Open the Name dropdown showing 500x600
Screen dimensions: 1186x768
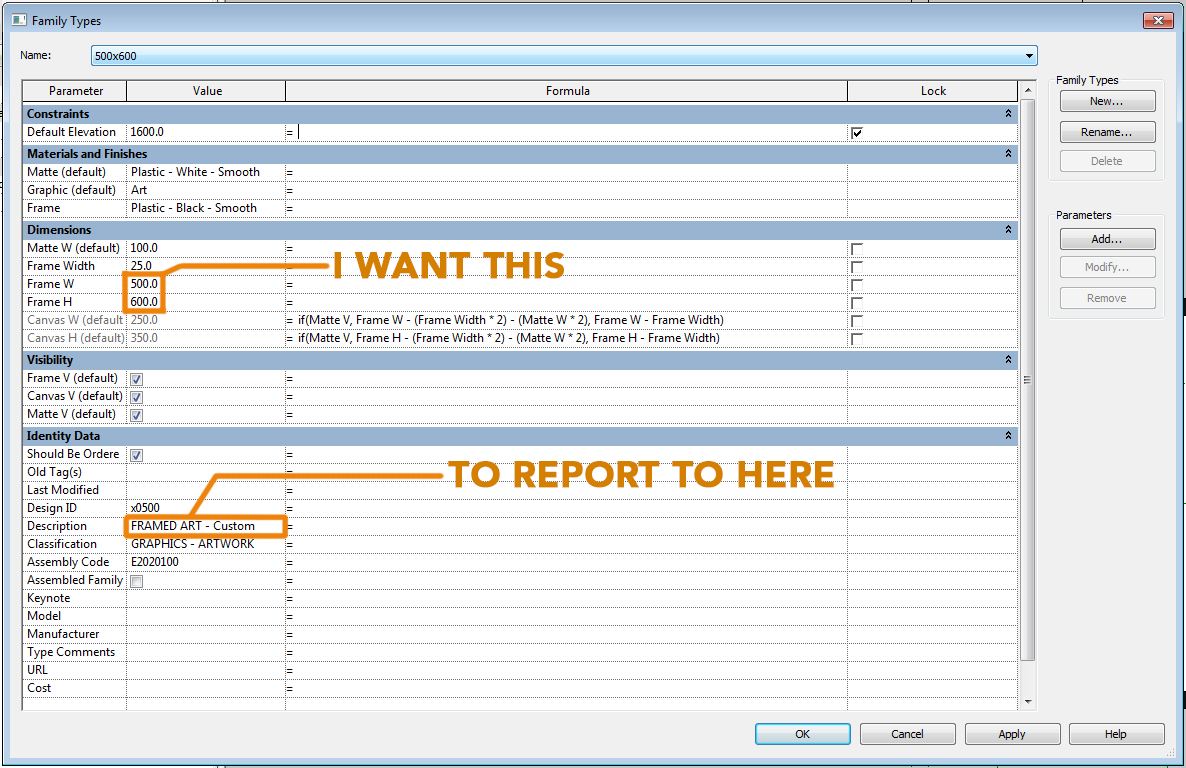(x=1028, y=55)
